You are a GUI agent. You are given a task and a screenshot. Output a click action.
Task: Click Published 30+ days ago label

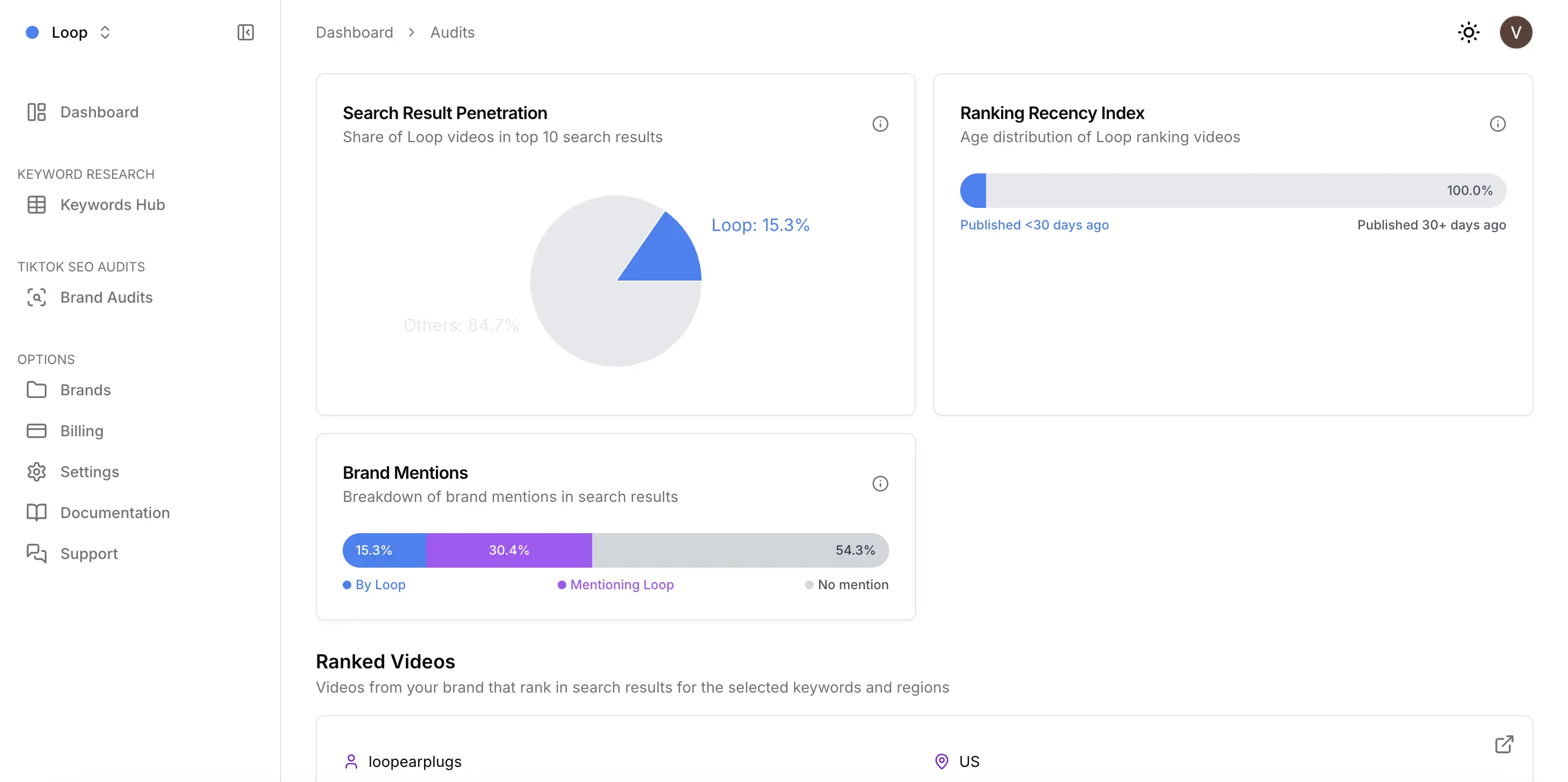pyautogui.click(x=1432, y=225)
